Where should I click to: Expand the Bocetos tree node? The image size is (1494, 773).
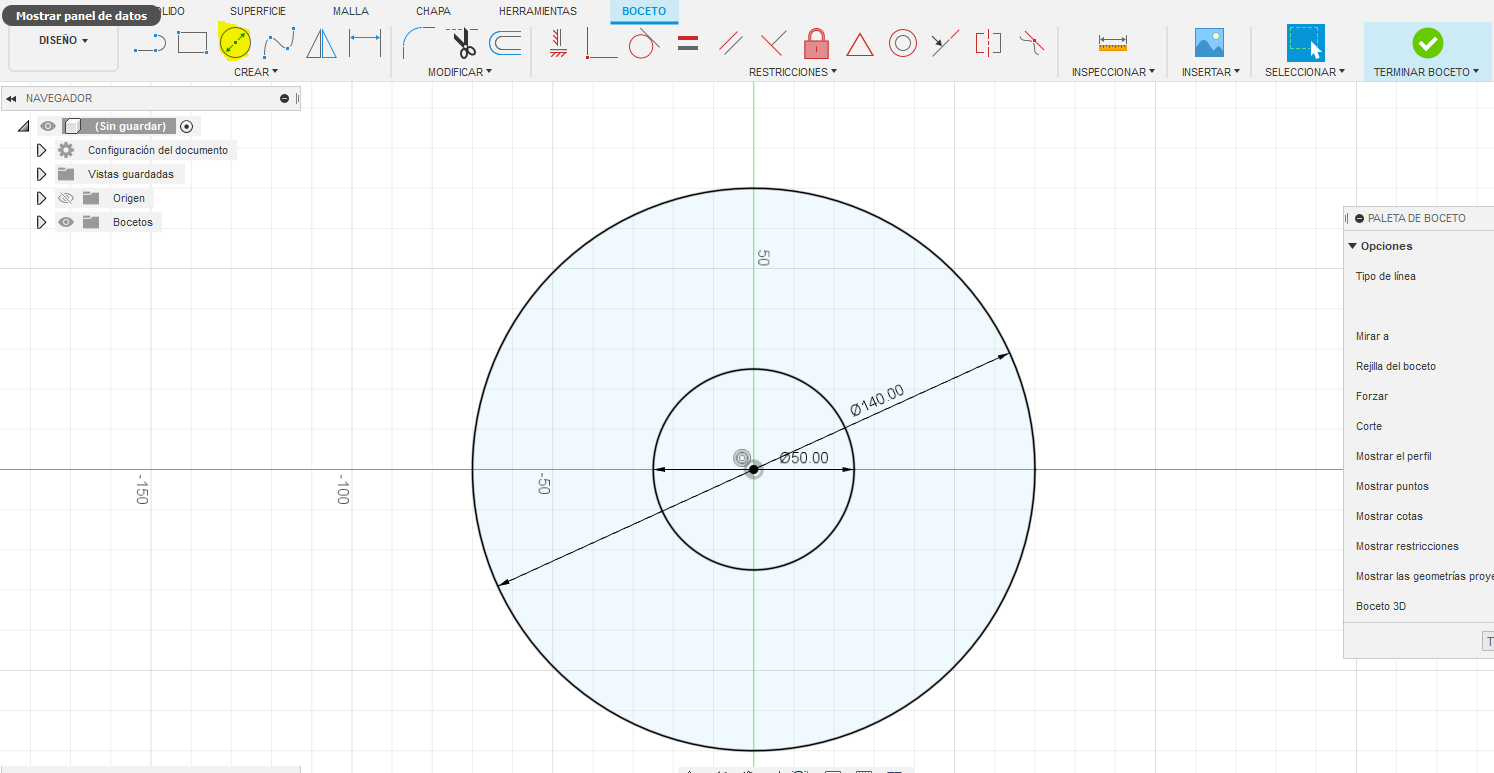click(41, 222)
